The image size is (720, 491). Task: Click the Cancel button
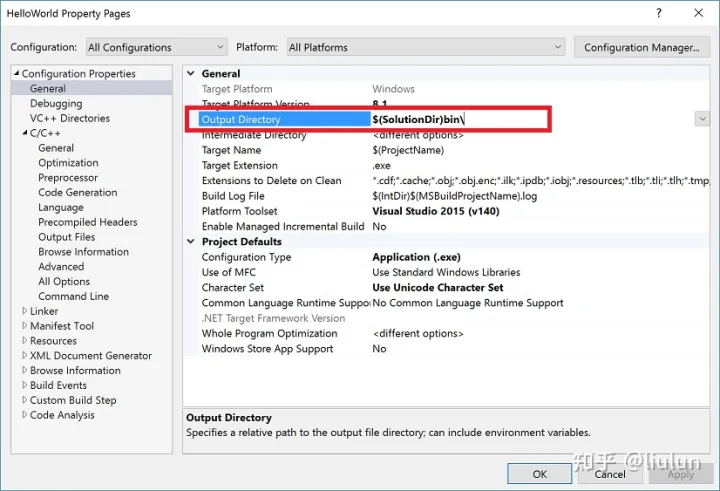tap(609, 474)
